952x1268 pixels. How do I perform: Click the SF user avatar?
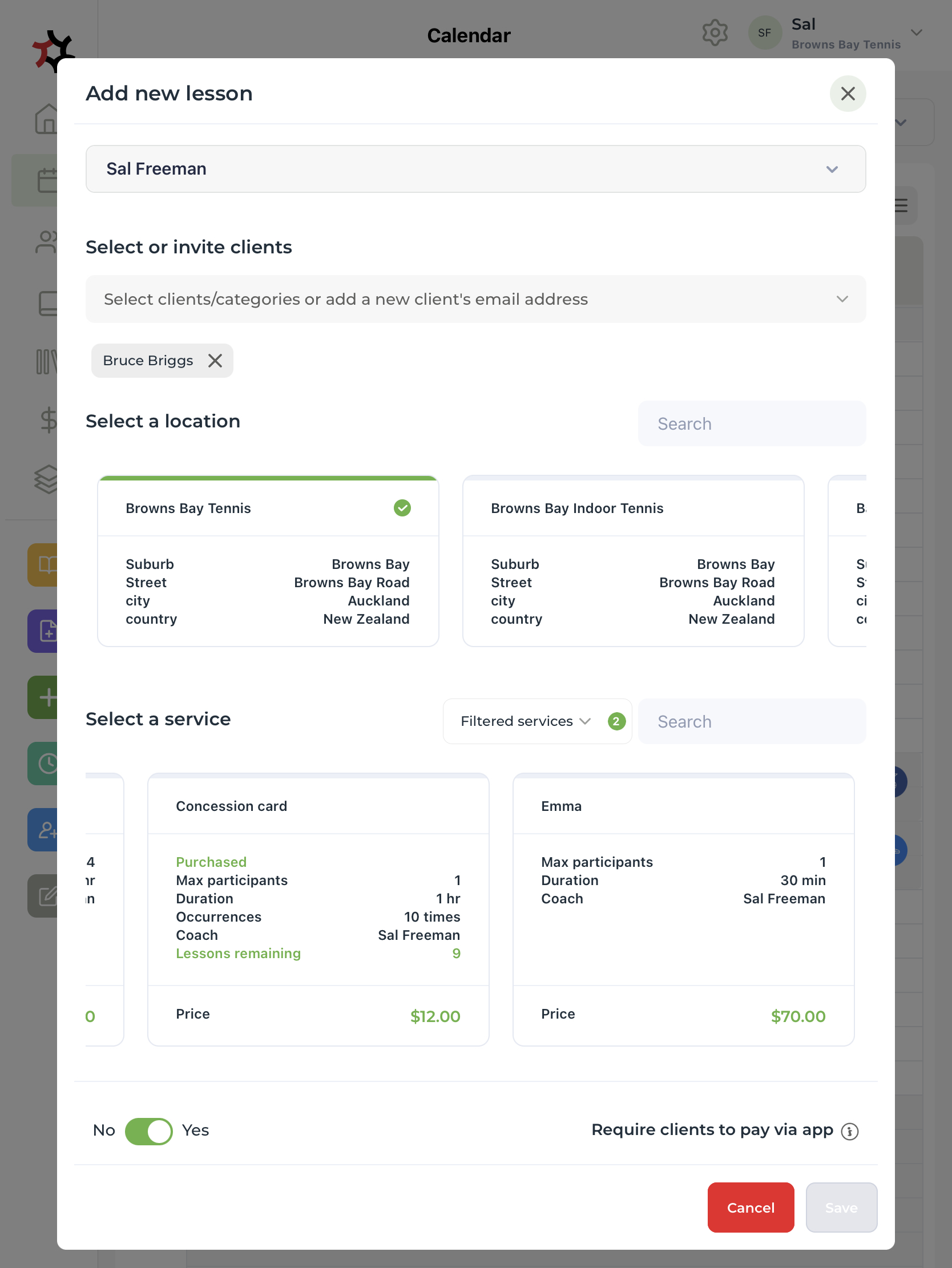click(764, 33)
